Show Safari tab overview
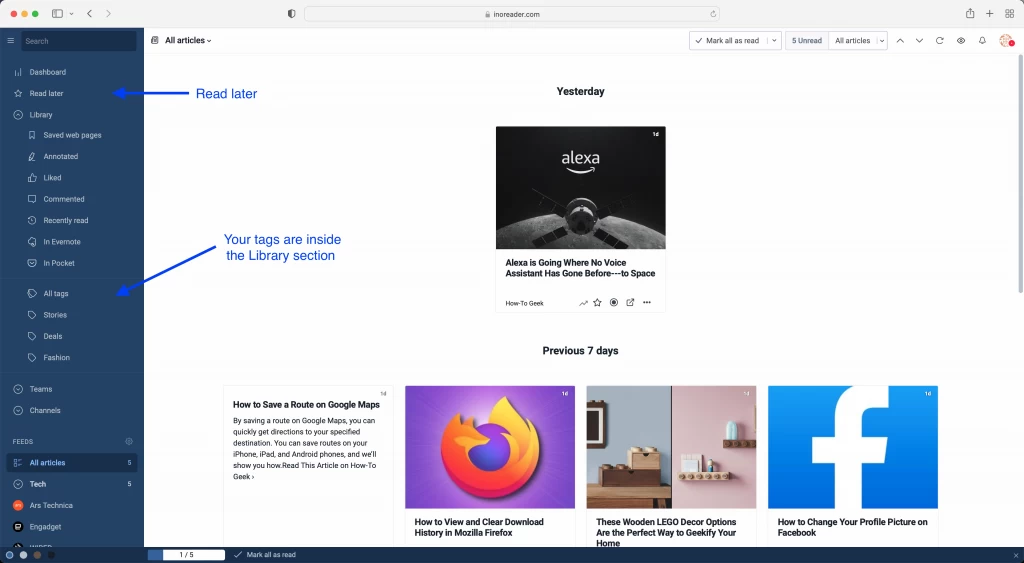The width and height of the screenshot is (1024, 563). pos(1009,14)
